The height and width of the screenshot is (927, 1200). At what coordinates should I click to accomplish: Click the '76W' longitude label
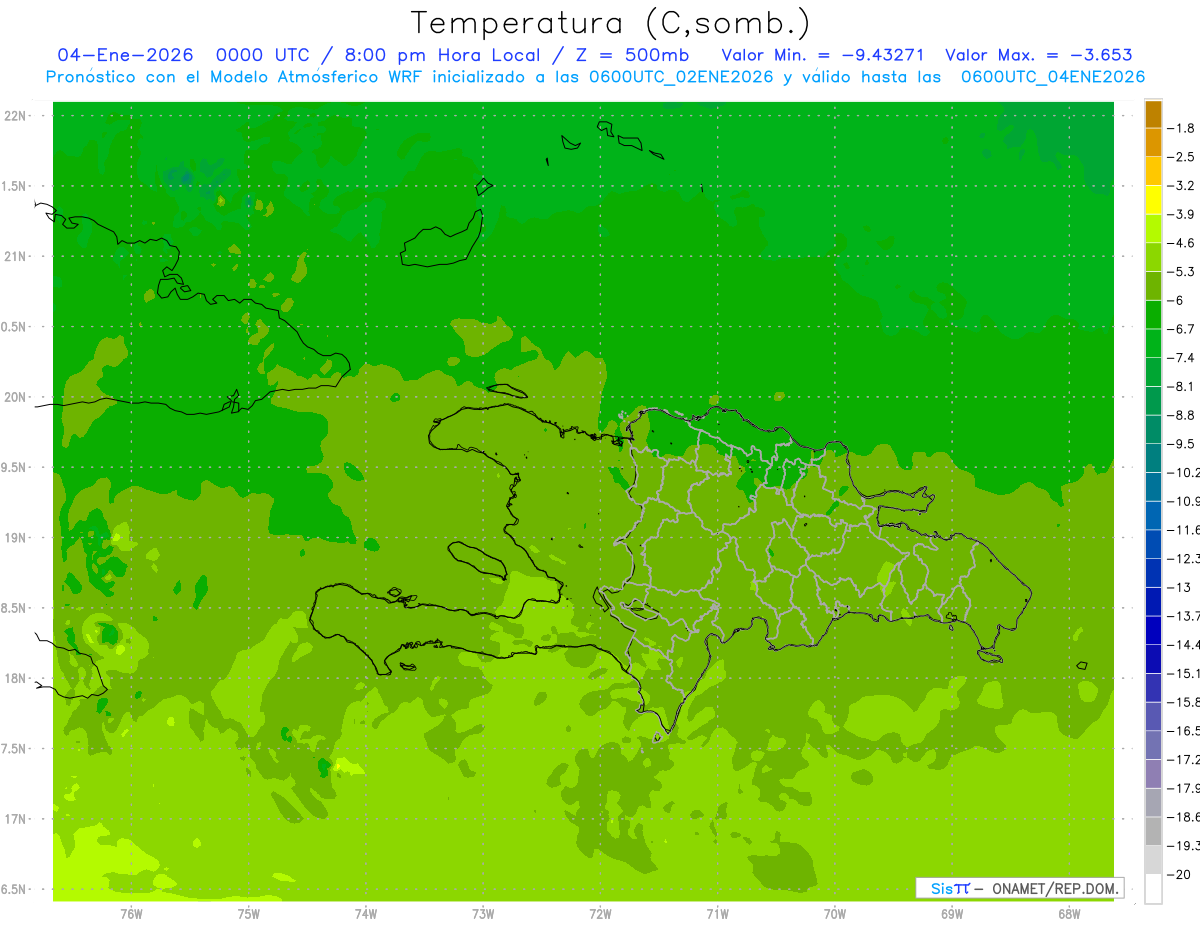click(131, 914)
